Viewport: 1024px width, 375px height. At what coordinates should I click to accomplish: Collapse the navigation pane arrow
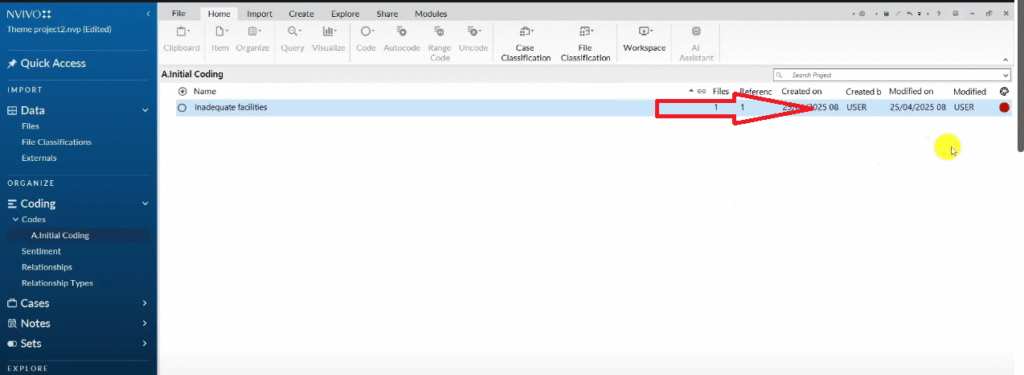(148, 14)
